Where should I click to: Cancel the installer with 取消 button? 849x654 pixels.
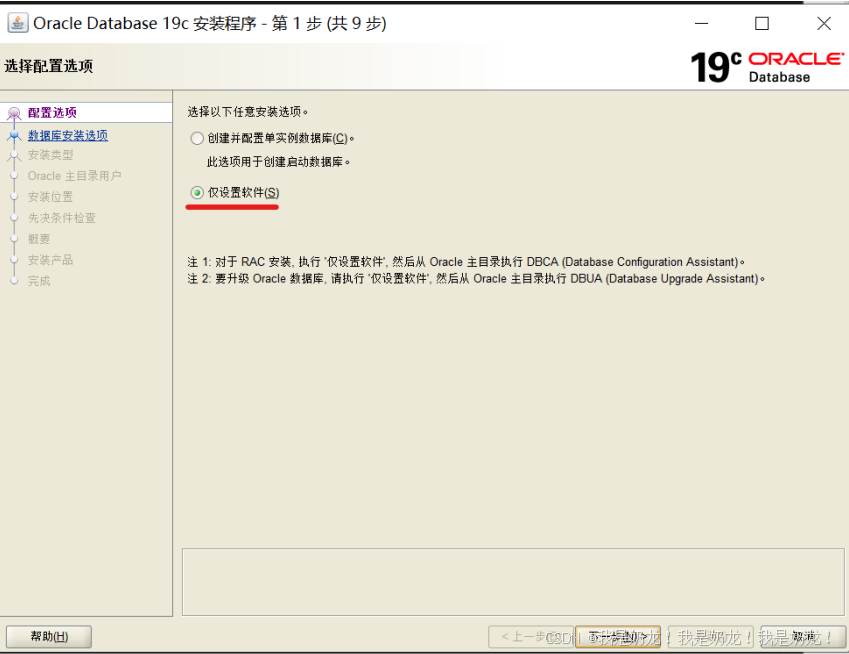tap(804, 637)
